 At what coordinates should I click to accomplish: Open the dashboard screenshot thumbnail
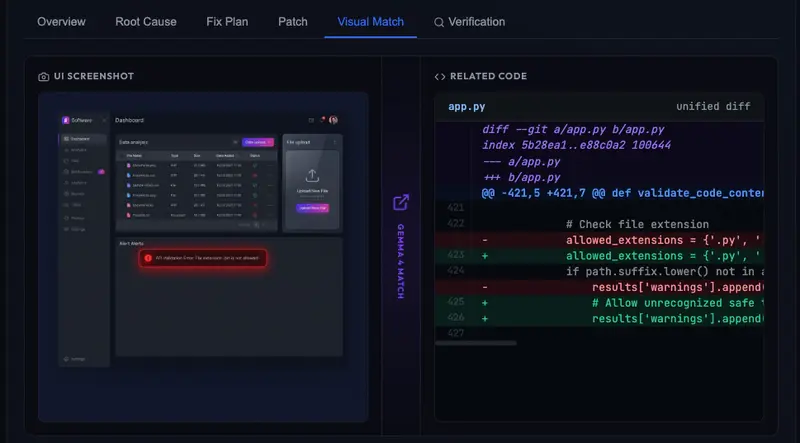(203, 257)
